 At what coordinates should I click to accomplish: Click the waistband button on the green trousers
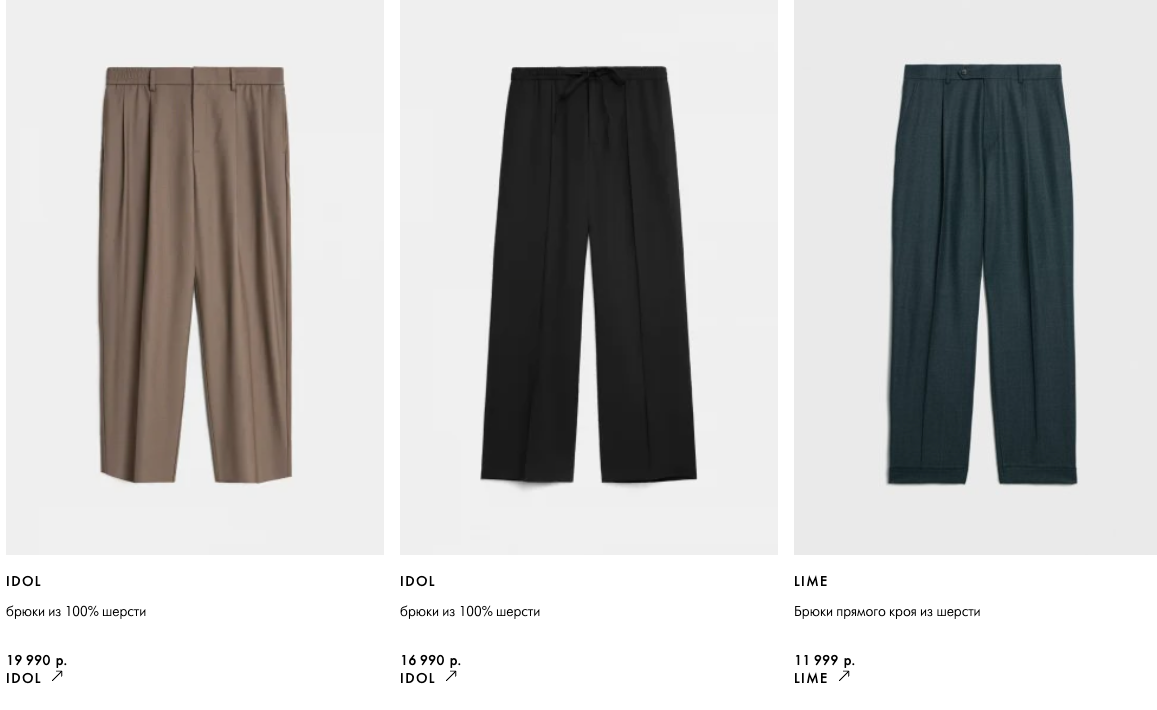click(962, 72)
